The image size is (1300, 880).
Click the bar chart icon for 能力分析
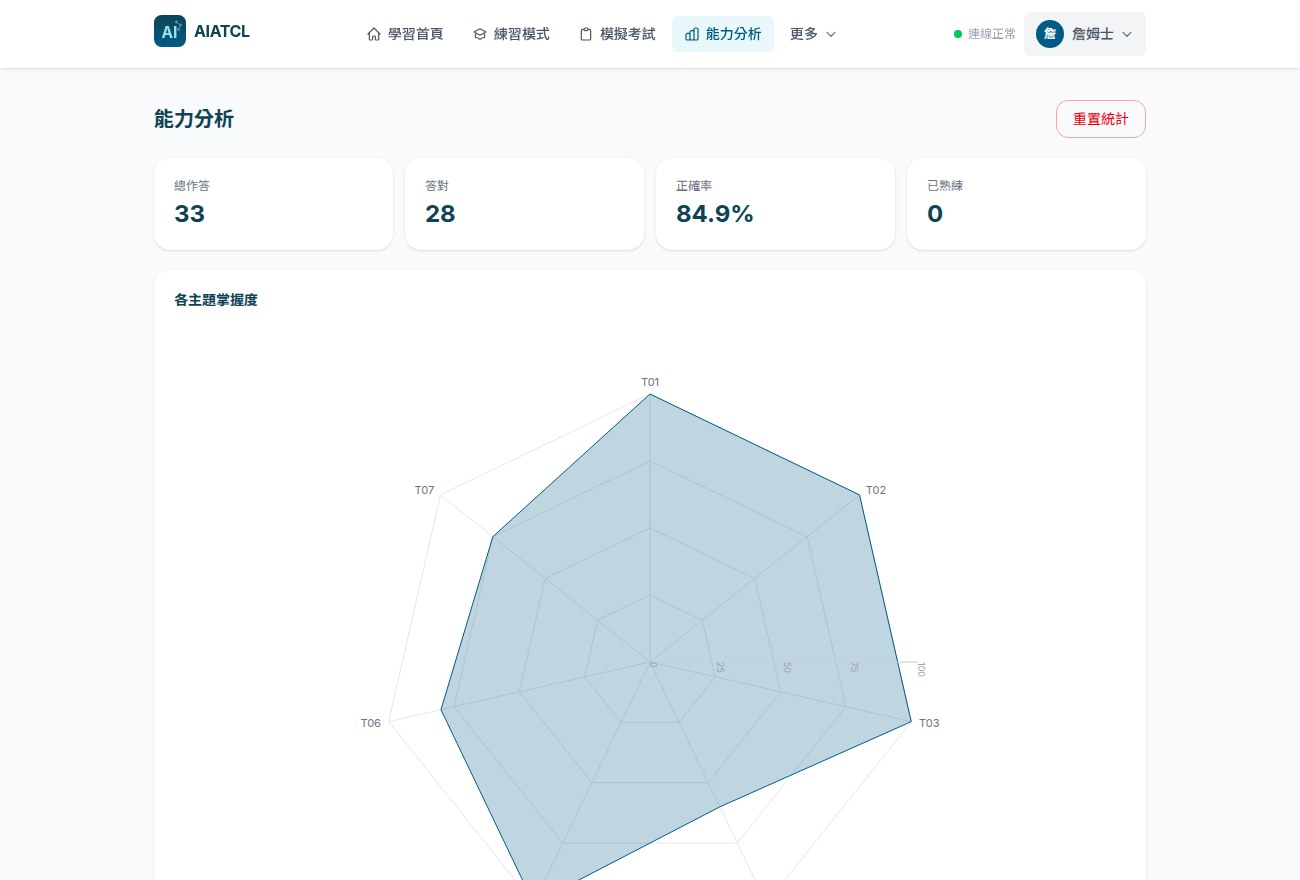click(692, 34)
